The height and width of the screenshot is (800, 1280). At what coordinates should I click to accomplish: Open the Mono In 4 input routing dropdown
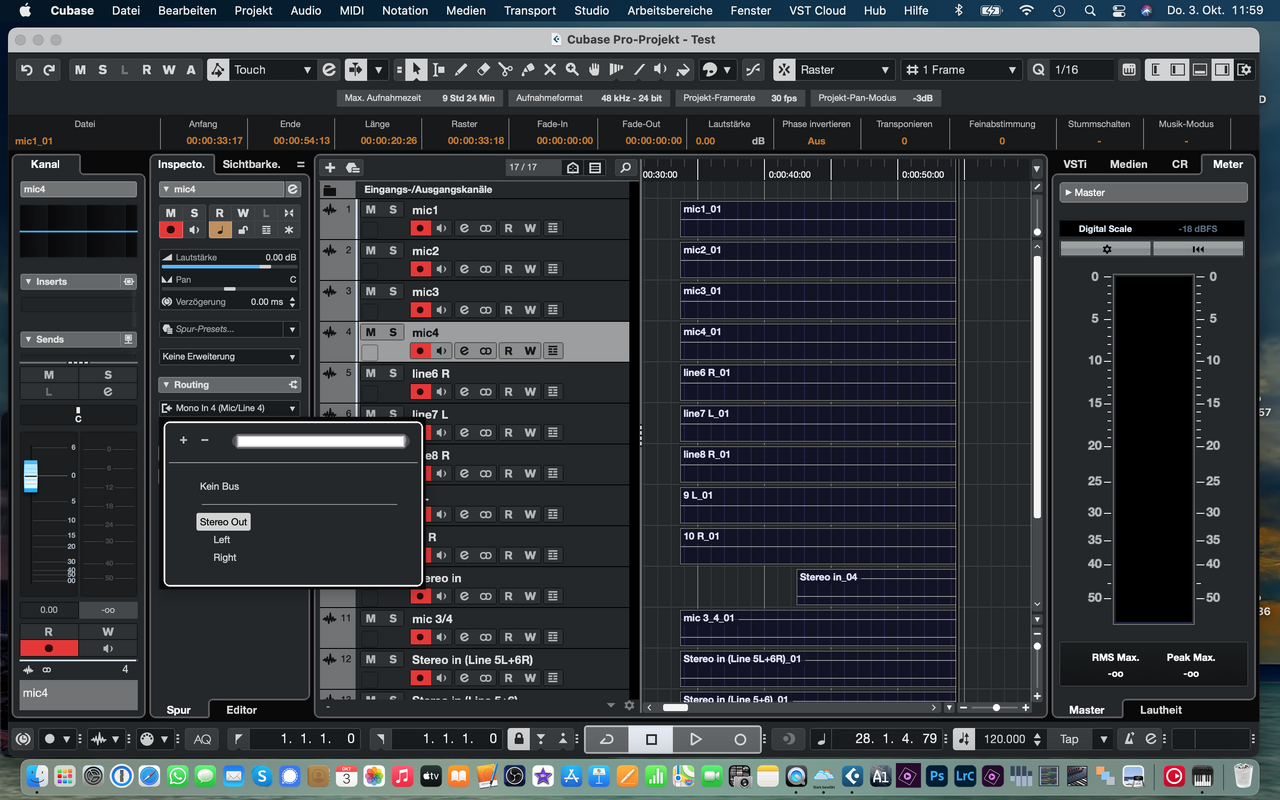(x=229, y=408)
